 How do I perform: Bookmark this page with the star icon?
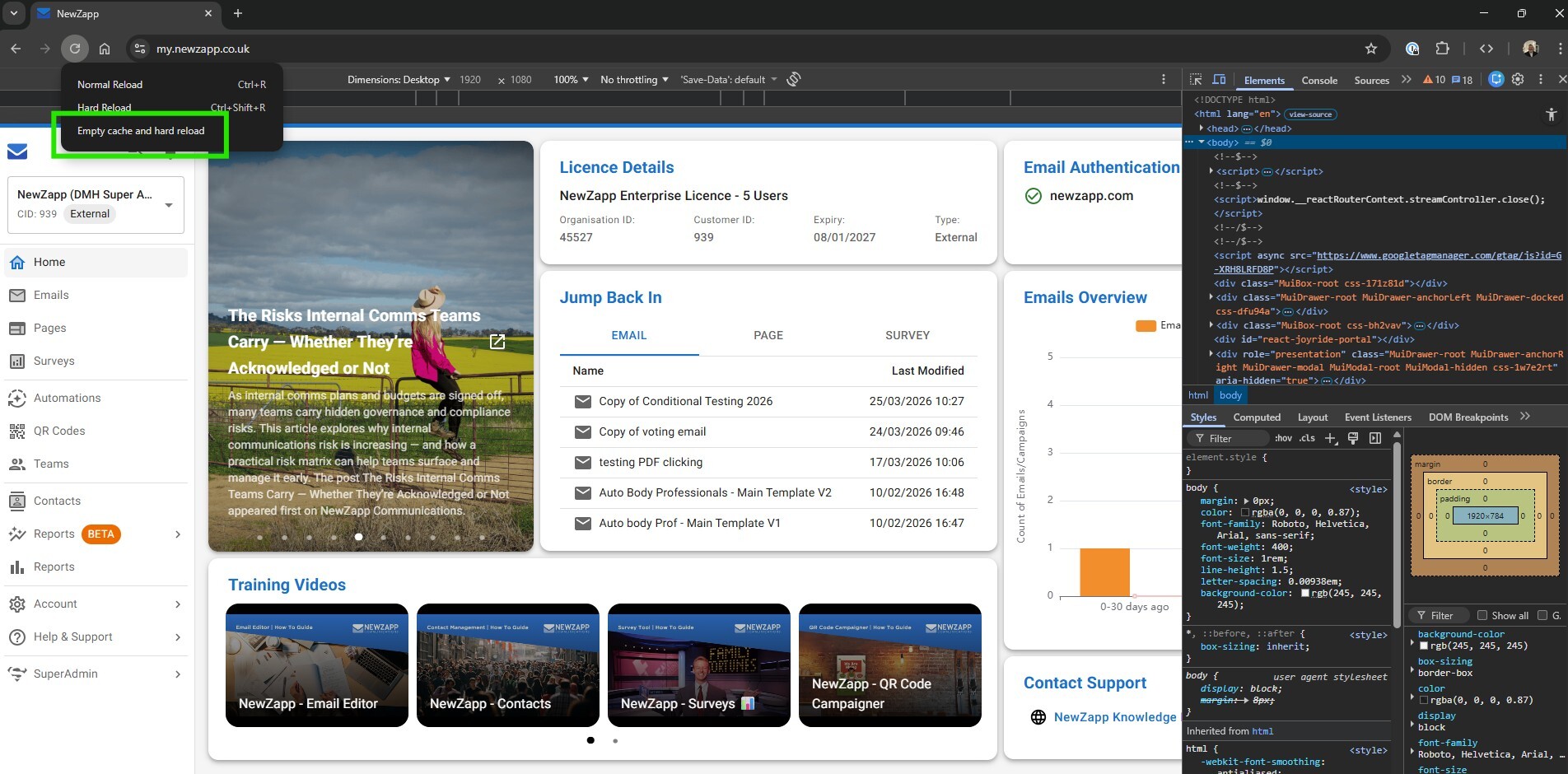point(1371,49)
